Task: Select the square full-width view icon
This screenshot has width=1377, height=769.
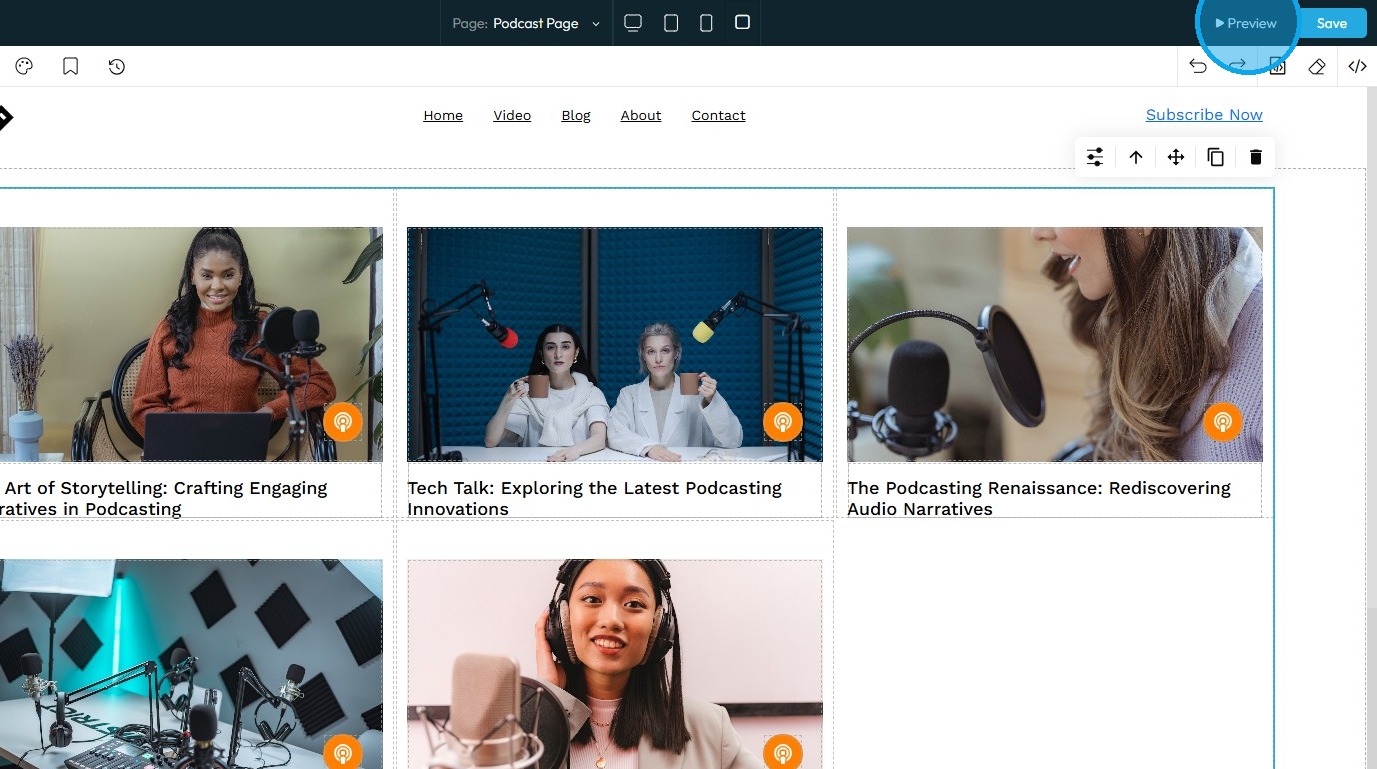Action: (x=742, y=22)
